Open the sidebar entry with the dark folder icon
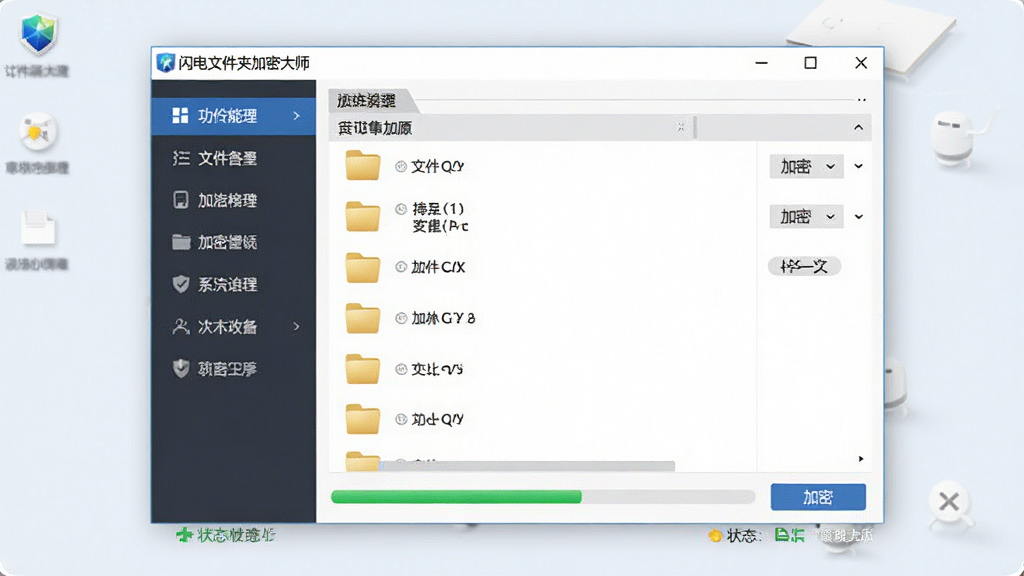Viewport: 1024px width, 576px height. [x=233, y=242]
